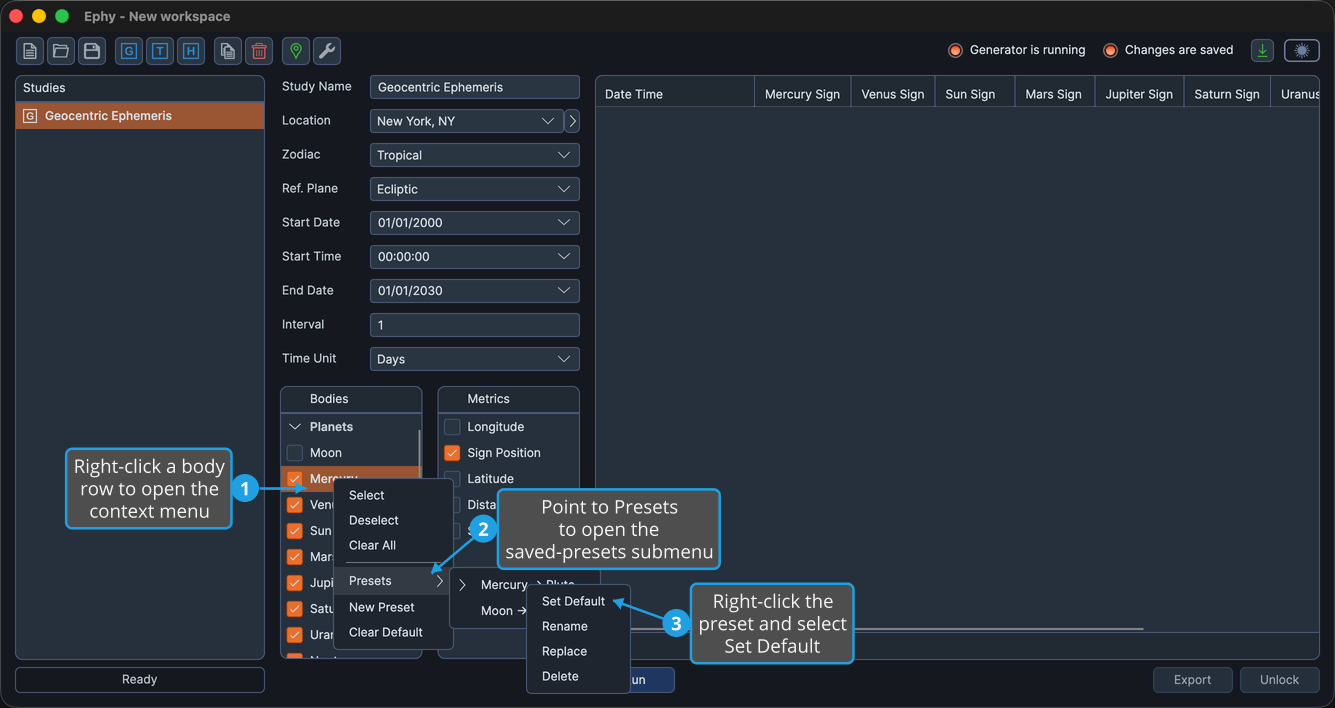Enable the Latitude metric checkbox
This screenshot has height=708, width=1335.
click(452, 479)
